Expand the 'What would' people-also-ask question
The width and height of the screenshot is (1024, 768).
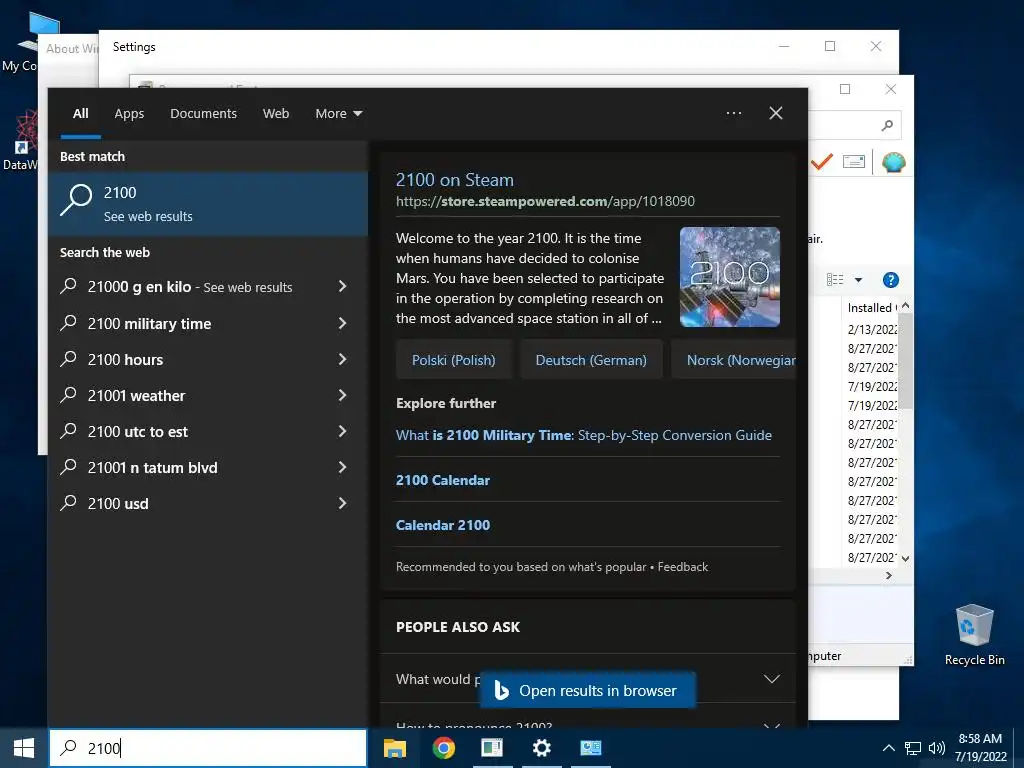(771, 679)
